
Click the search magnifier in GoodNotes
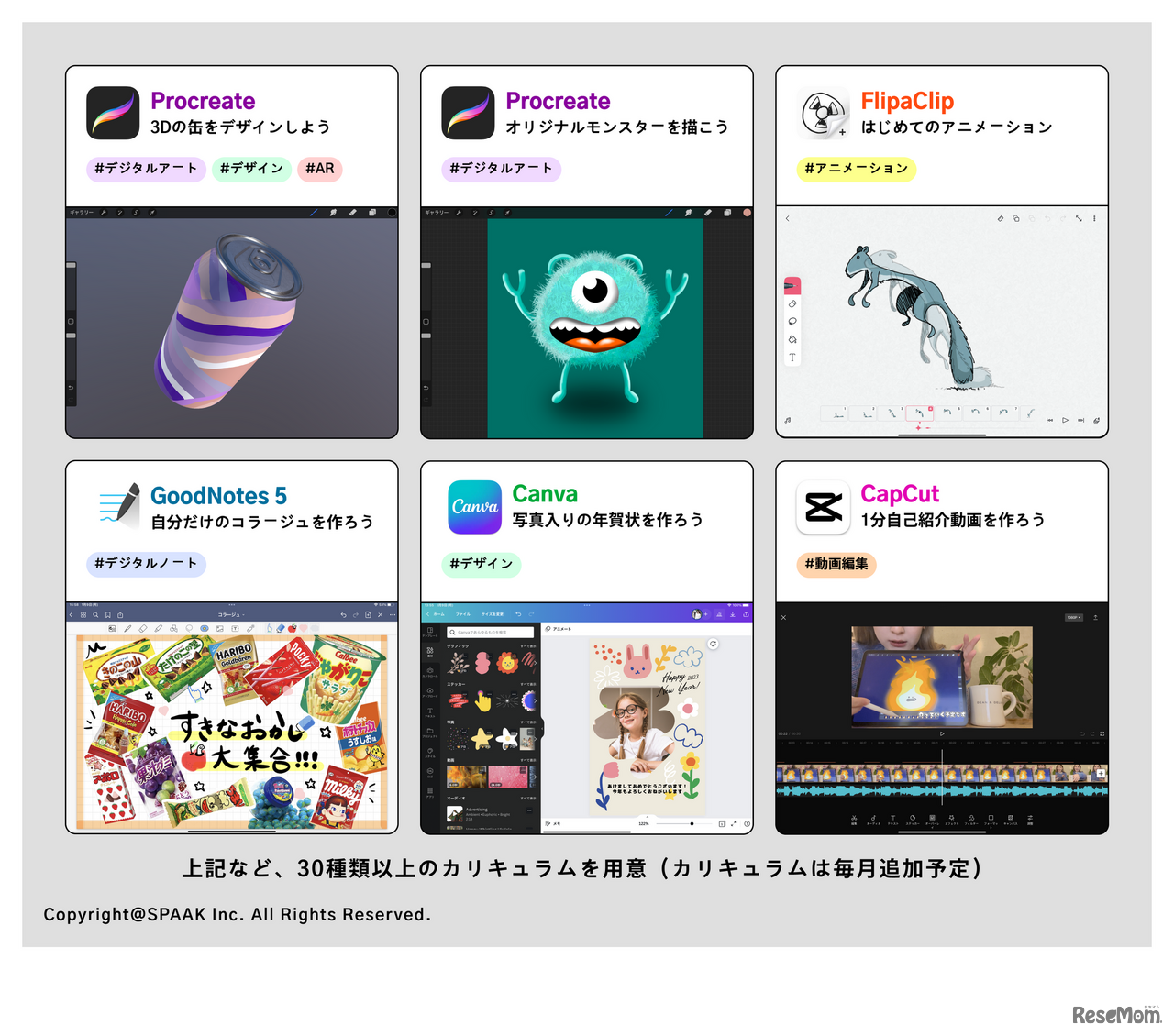[95, 614]
